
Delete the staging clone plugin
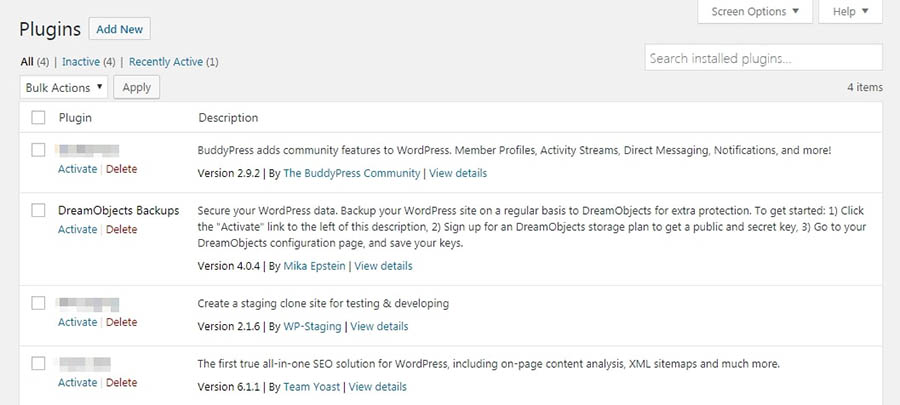(122, 322)
